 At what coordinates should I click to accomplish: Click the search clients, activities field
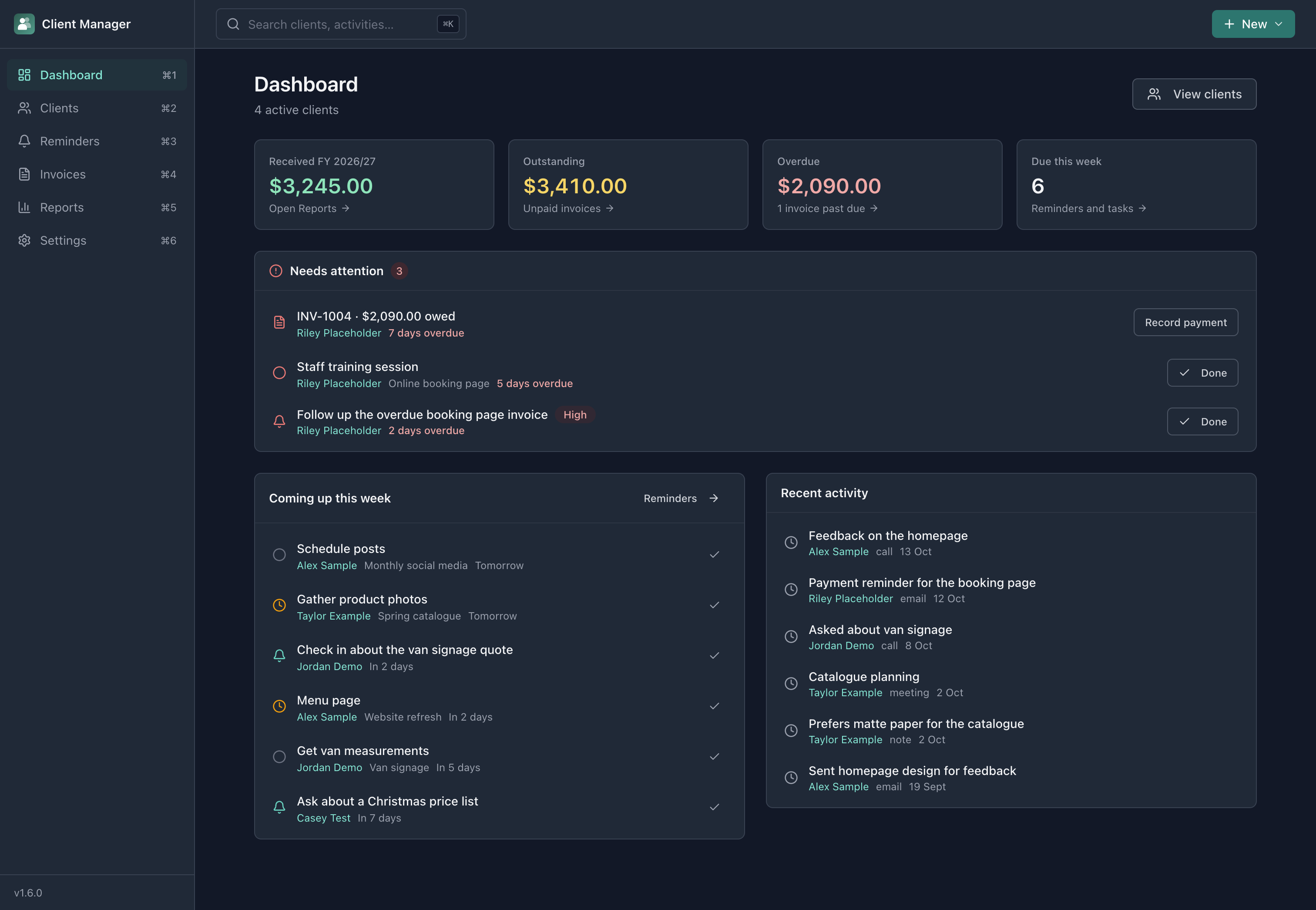coord(341,24)
